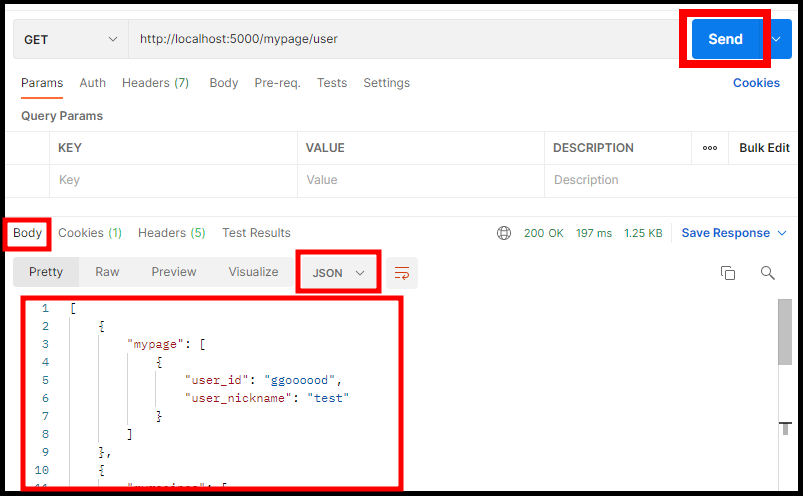Click the "test" value in response
Image resolution: width=803 pixels, height=496 pixels.
(328, 398)
